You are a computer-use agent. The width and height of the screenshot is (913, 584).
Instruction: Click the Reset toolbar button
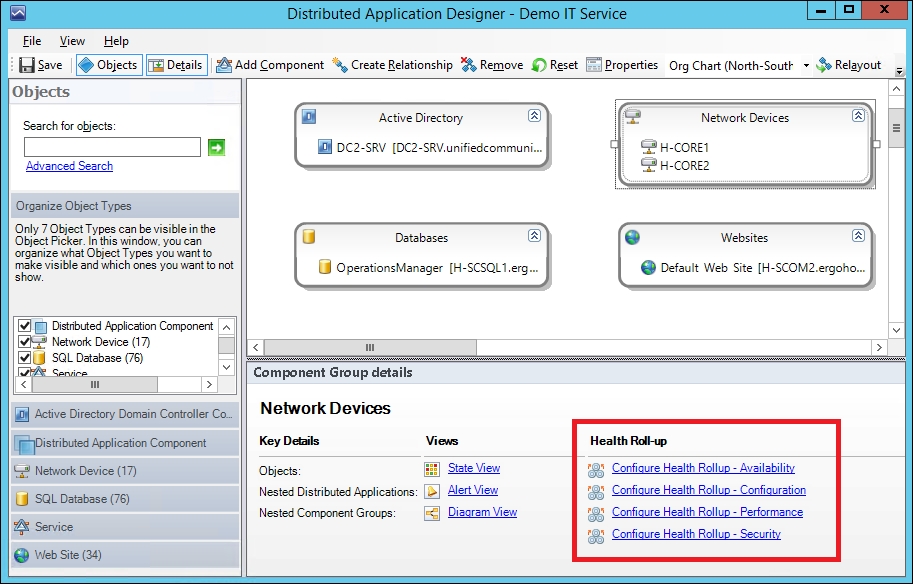[555, 65]
